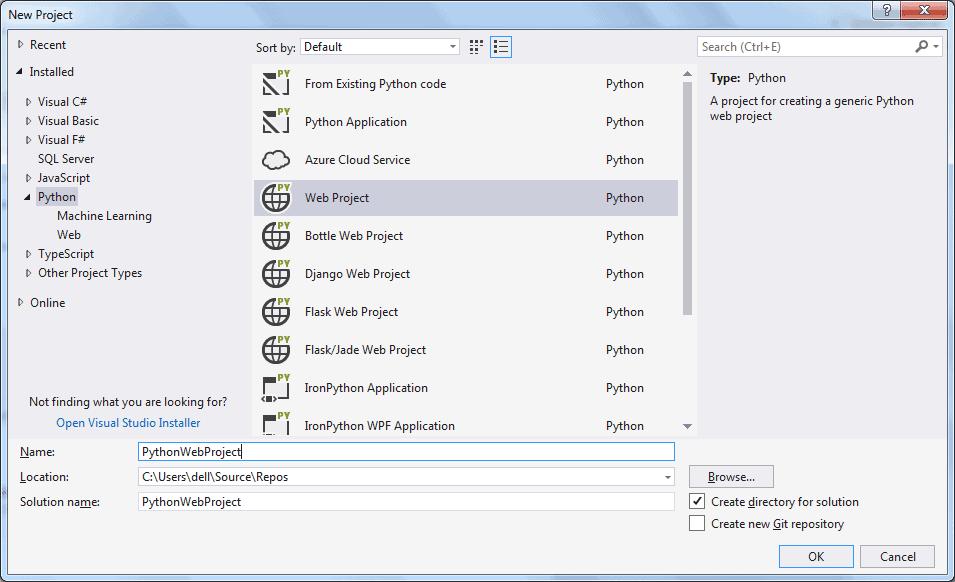
Task: Click the template list scrollbar thumb
Action: point(688,198)
